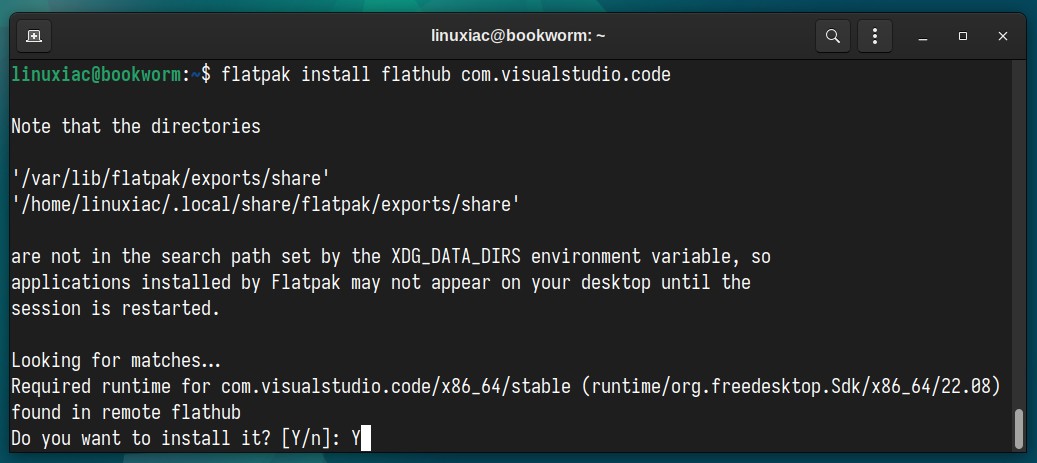Minimize the terminal window
The height and width of the screenshot is (463, 1037).
923,36
